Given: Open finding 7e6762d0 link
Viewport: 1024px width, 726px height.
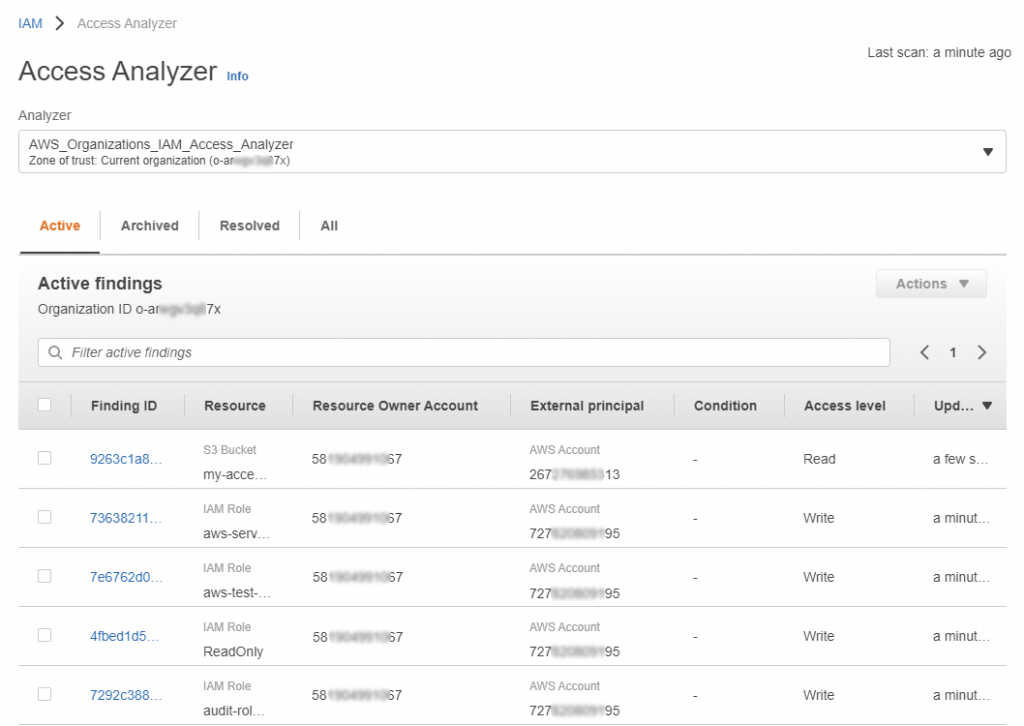Looking at the screenshot, I should pyautogui.click(x=125, y=577).
